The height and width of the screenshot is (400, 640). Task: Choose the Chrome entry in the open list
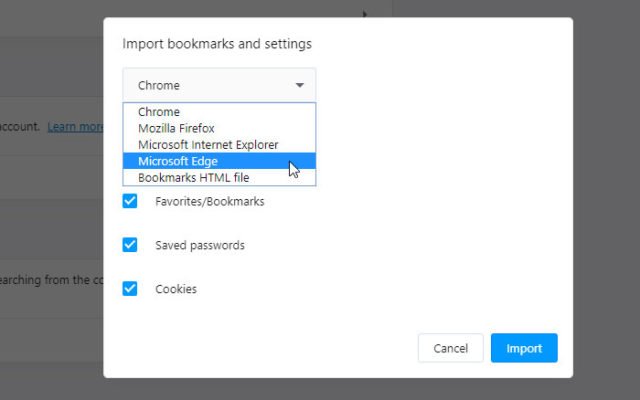click(x=159, y=112)
